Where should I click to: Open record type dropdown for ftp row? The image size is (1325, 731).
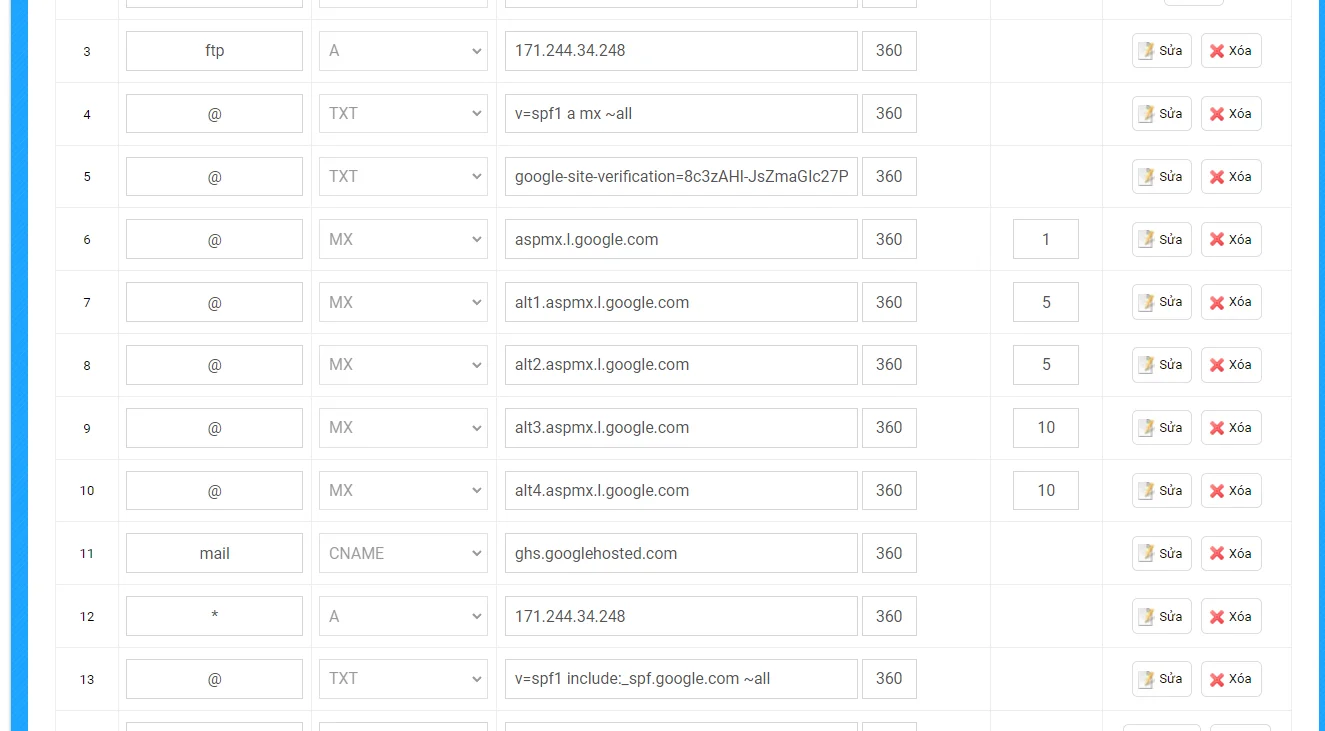coord(403,51)
